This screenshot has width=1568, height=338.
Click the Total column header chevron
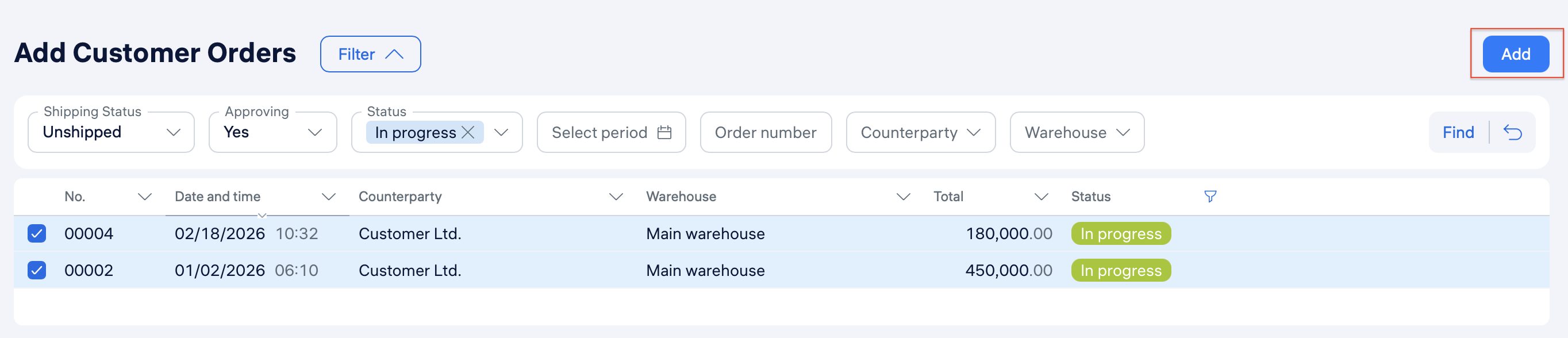point(1042,197)
